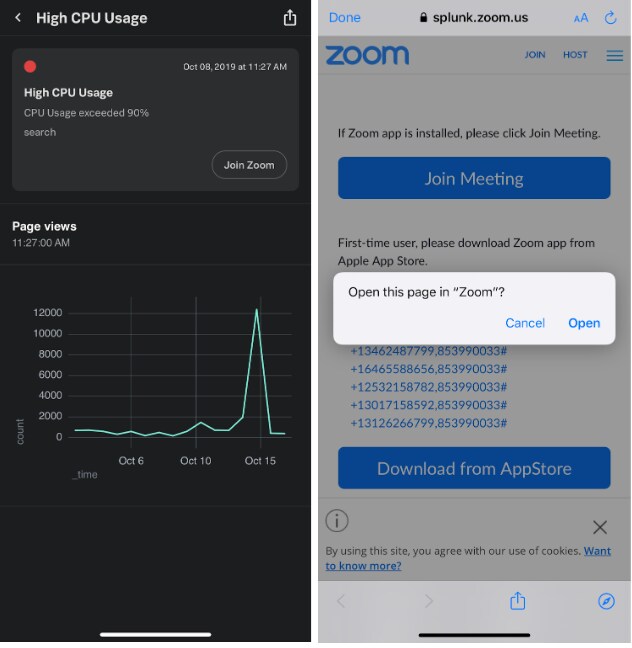
Task: Choose Open in the Zoom dialog
Action: pyautogui.click(x=584, y=323)
